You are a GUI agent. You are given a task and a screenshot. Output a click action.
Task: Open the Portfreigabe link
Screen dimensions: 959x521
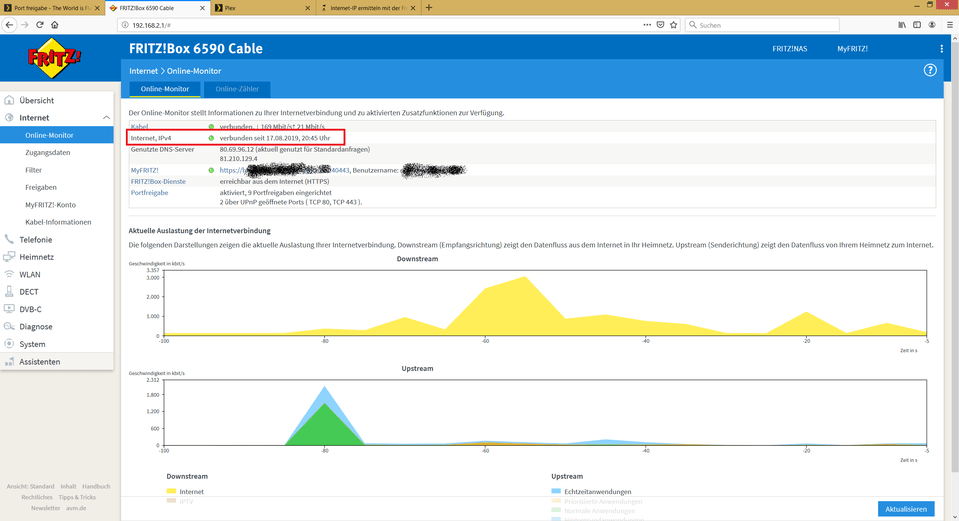pyautogui.click(x=149, y=193)
